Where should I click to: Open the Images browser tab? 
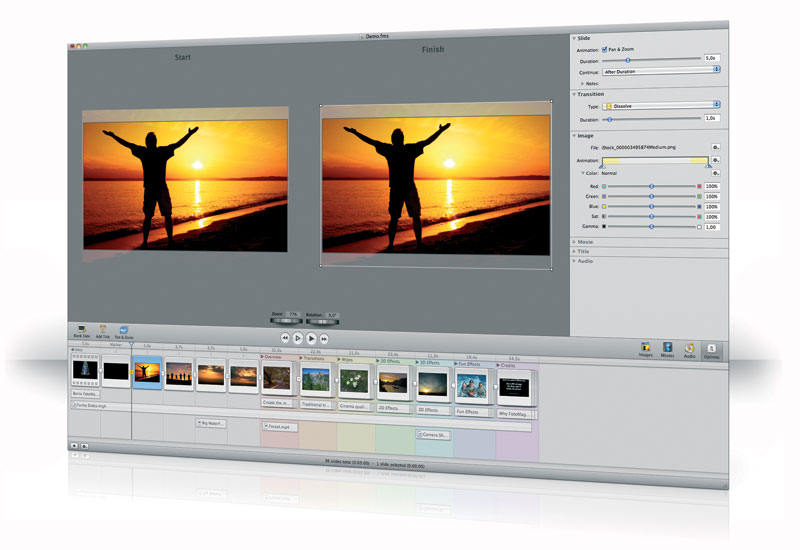coord(645,349)
